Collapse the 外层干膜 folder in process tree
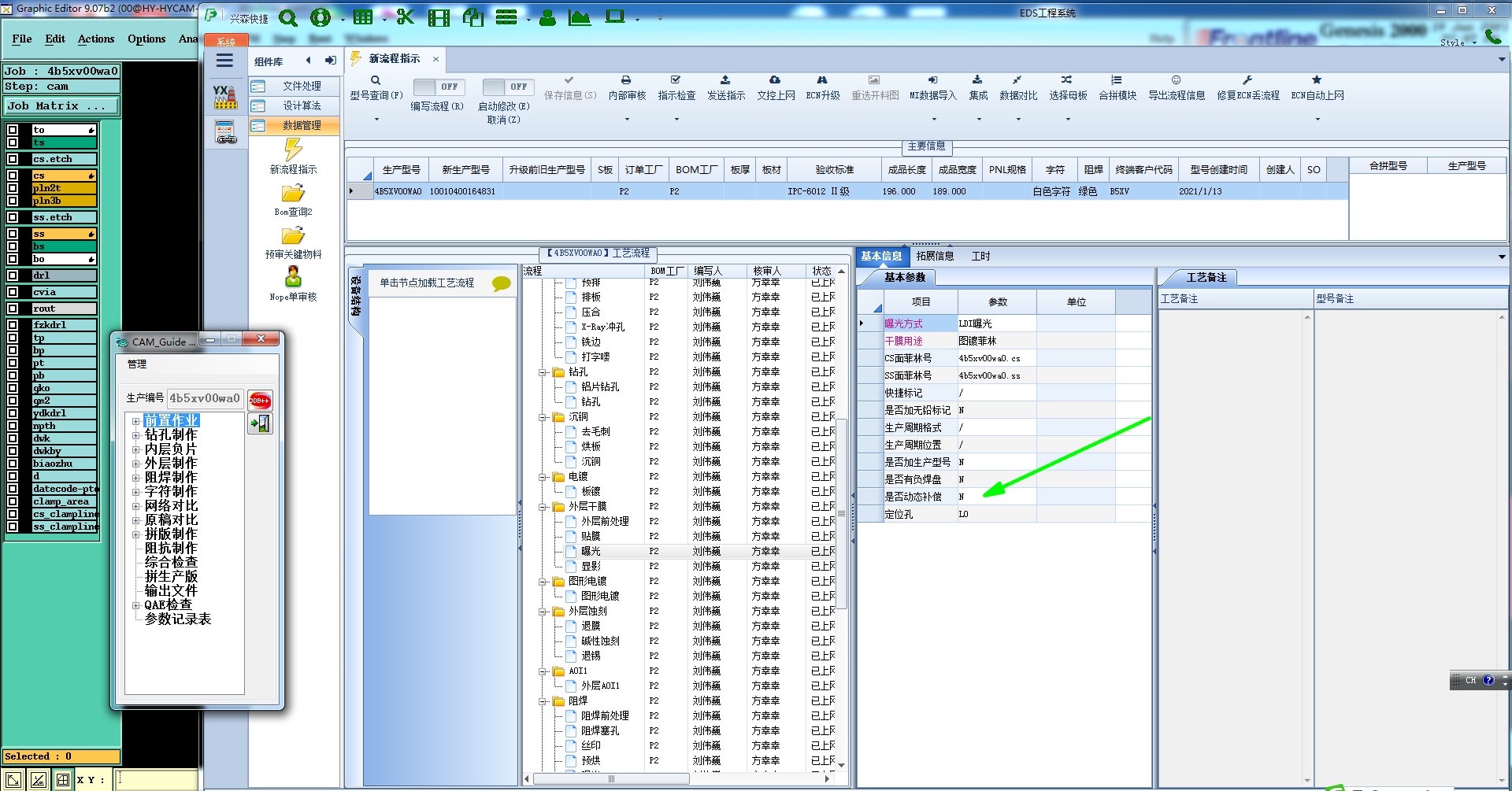Screen dimensions: 1512x791 [543, 507]
